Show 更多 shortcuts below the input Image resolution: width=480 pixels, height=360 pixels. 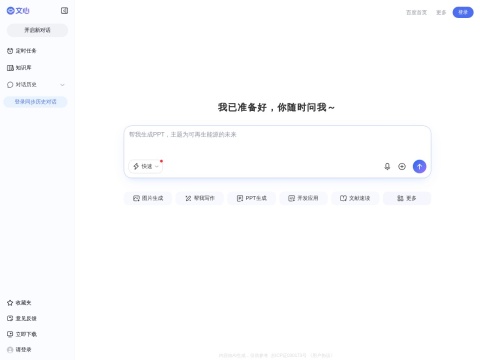coord(407,198)
